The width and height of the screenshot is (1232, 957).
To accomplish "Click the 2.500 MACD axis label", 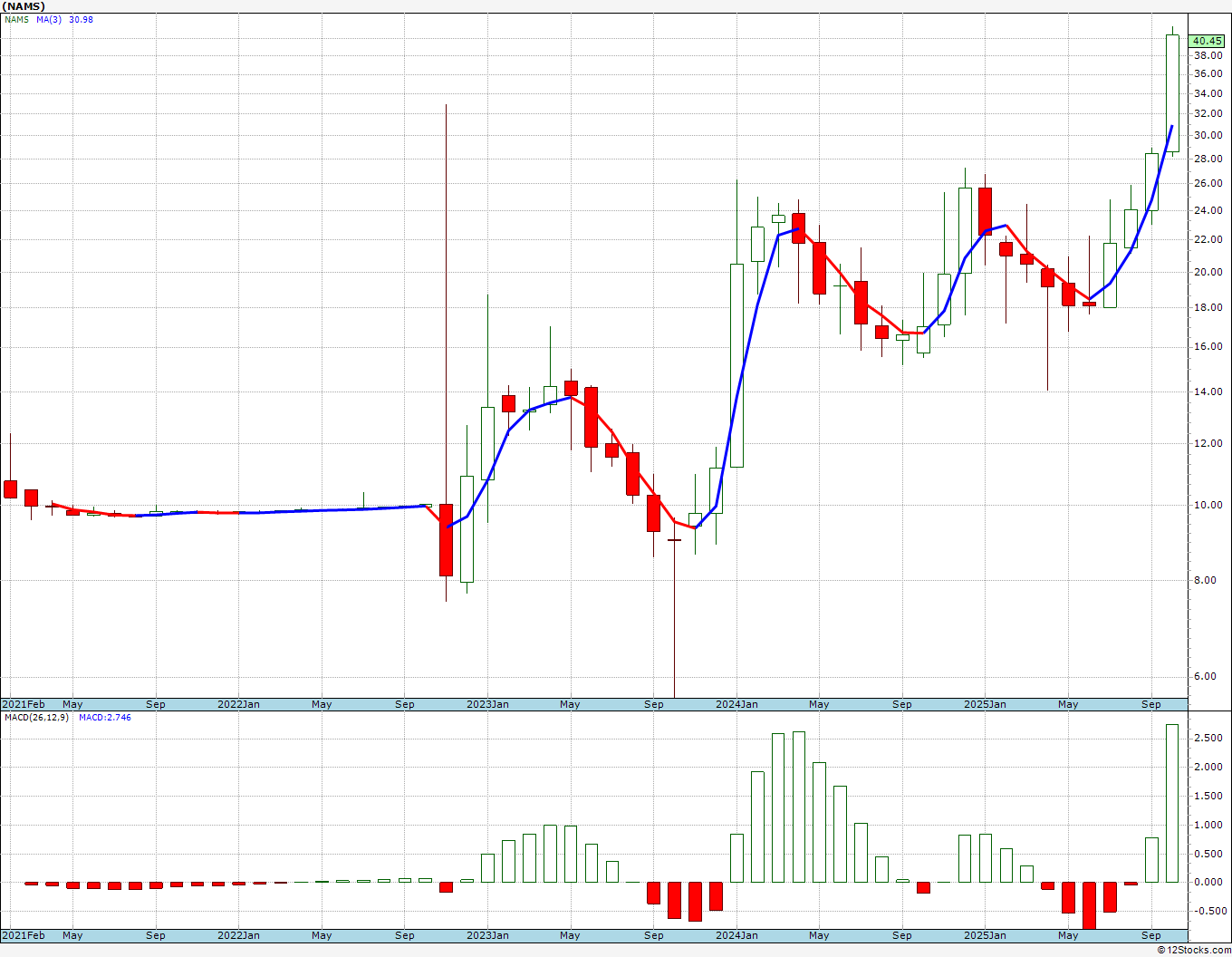I will (x=1209, y=739).
